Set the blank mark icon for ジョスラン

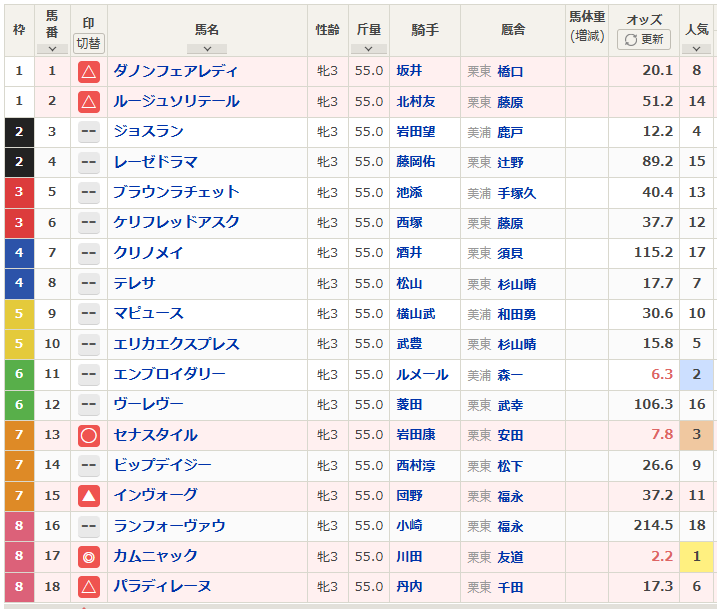click(x=88, y=132)
